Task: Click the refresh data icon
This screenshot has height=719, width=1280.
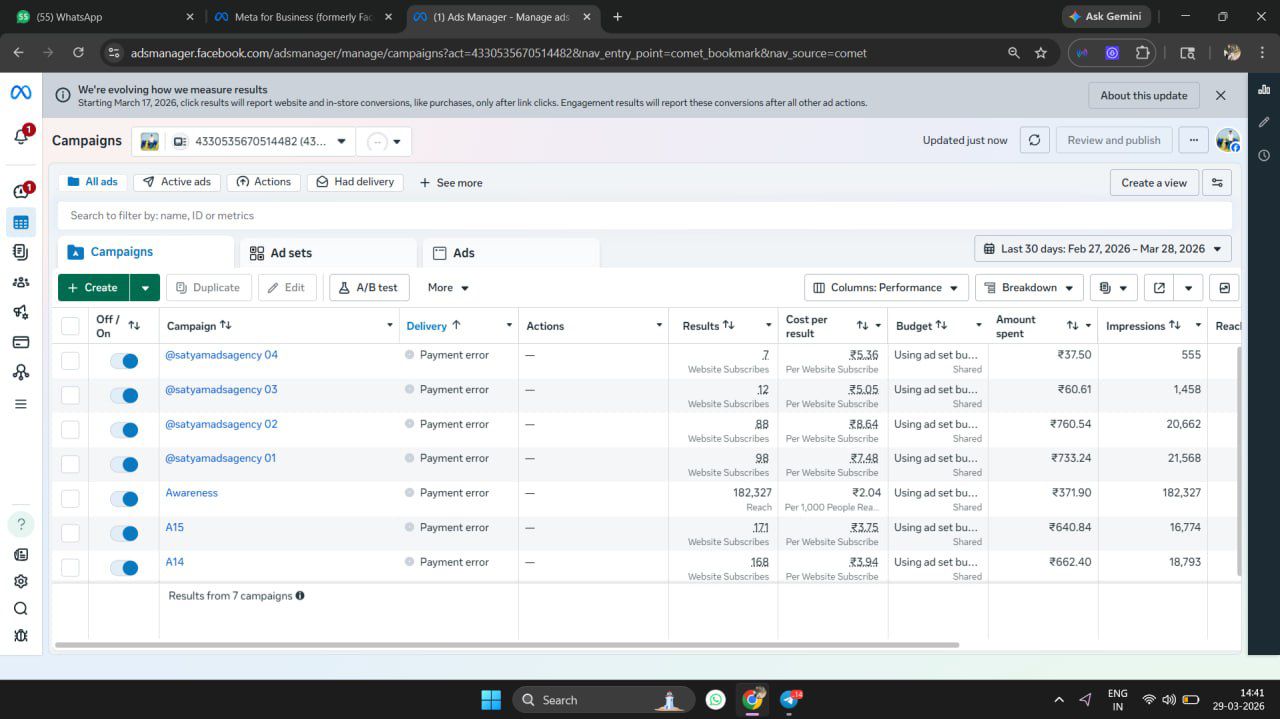Action: (x=1034, y=141)
